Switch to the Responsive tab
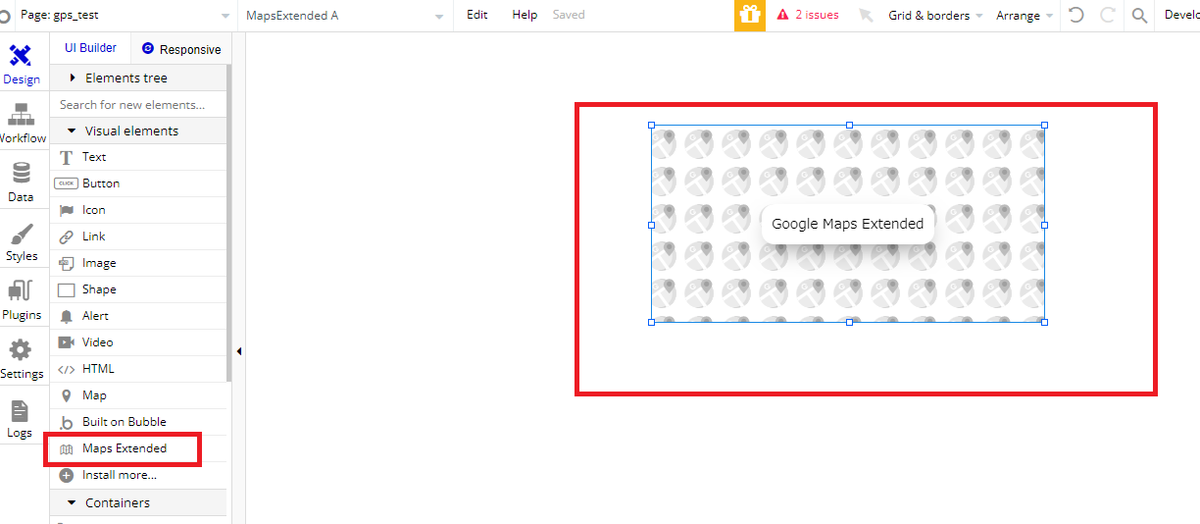The image size is (1200, 524). (x=181, y=49)
